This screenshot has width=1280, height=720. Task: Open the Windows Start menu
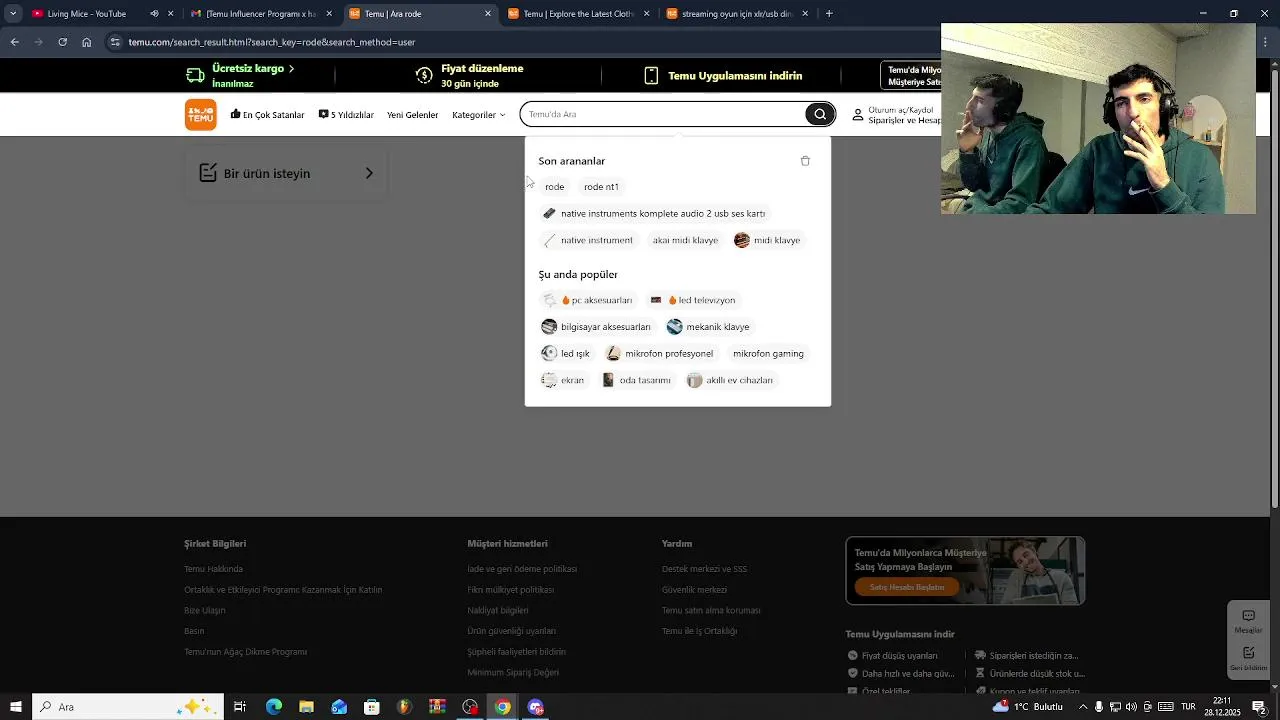tap(15, 707)
